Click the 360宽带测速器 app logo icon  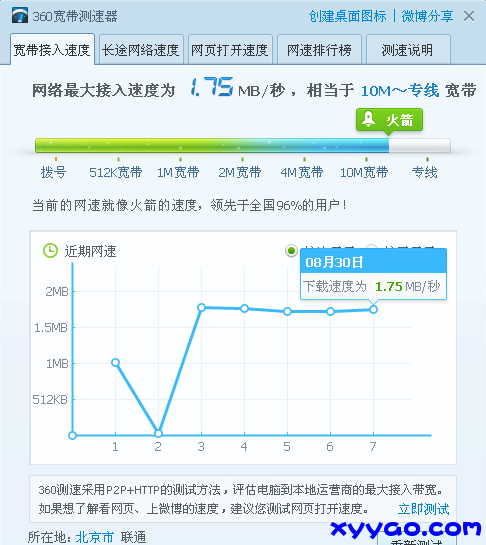tap(19, 16)
